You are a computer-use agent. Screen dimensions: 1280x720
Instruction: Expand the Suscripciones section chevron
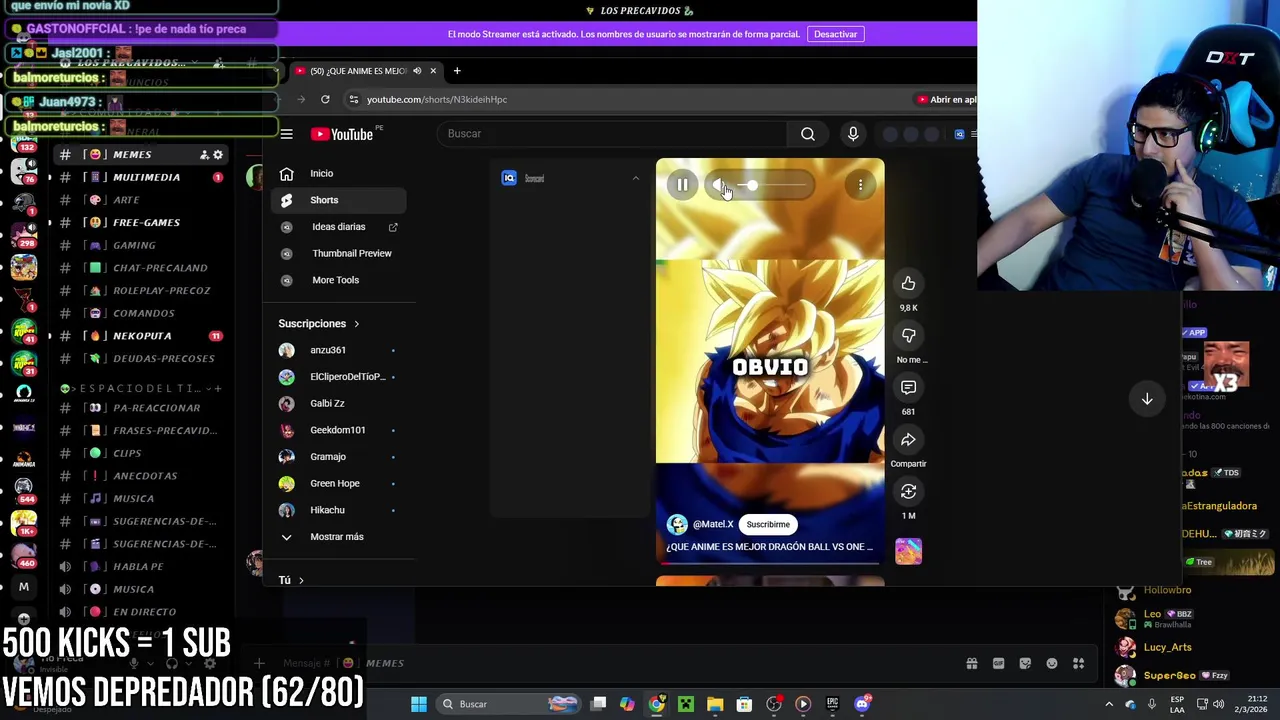point(356,324)
